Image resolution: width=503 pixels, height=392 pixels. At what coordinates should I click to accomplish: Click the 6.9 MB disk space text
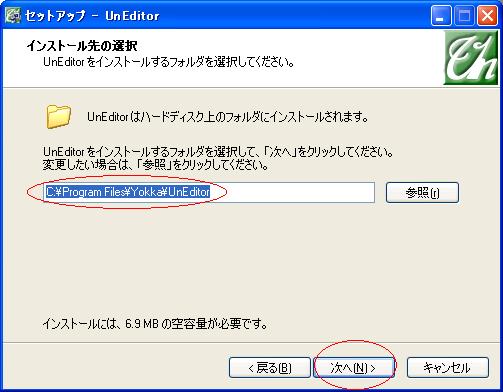155,323
